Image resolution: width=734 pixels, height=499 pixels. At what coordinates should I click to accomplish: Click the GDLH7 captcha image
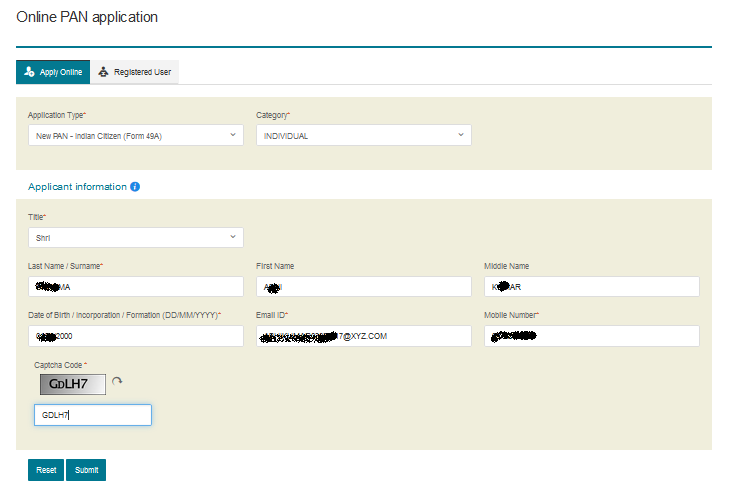(x=72, y=383)
